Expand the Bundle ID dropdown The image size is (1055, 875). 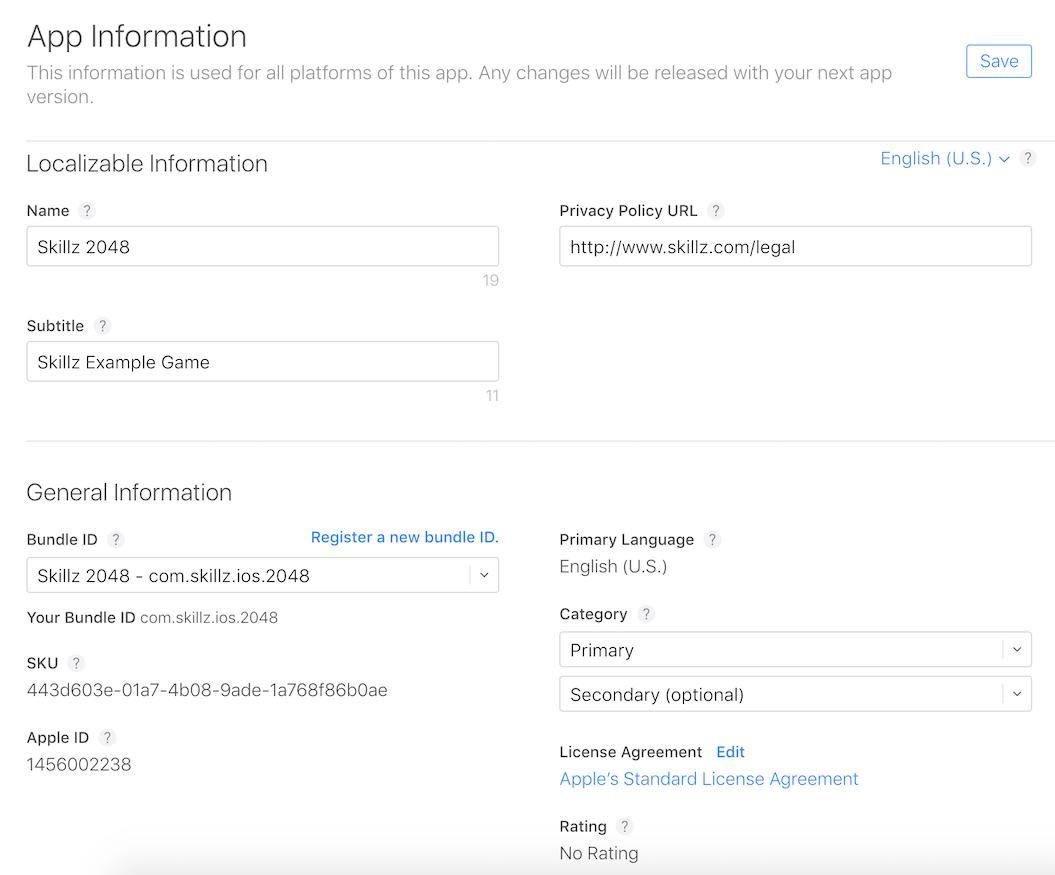pos(262,575)
